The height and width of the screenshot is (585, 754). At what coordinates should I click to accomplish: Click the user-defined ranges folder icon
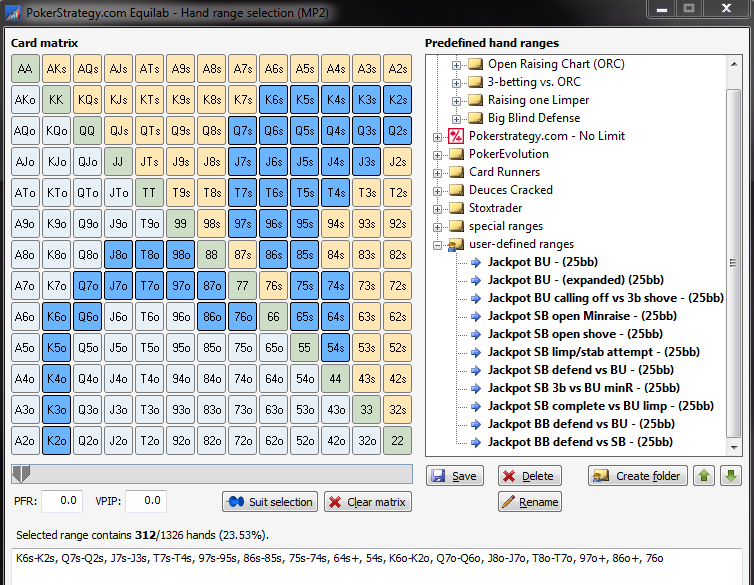(455, 245)
